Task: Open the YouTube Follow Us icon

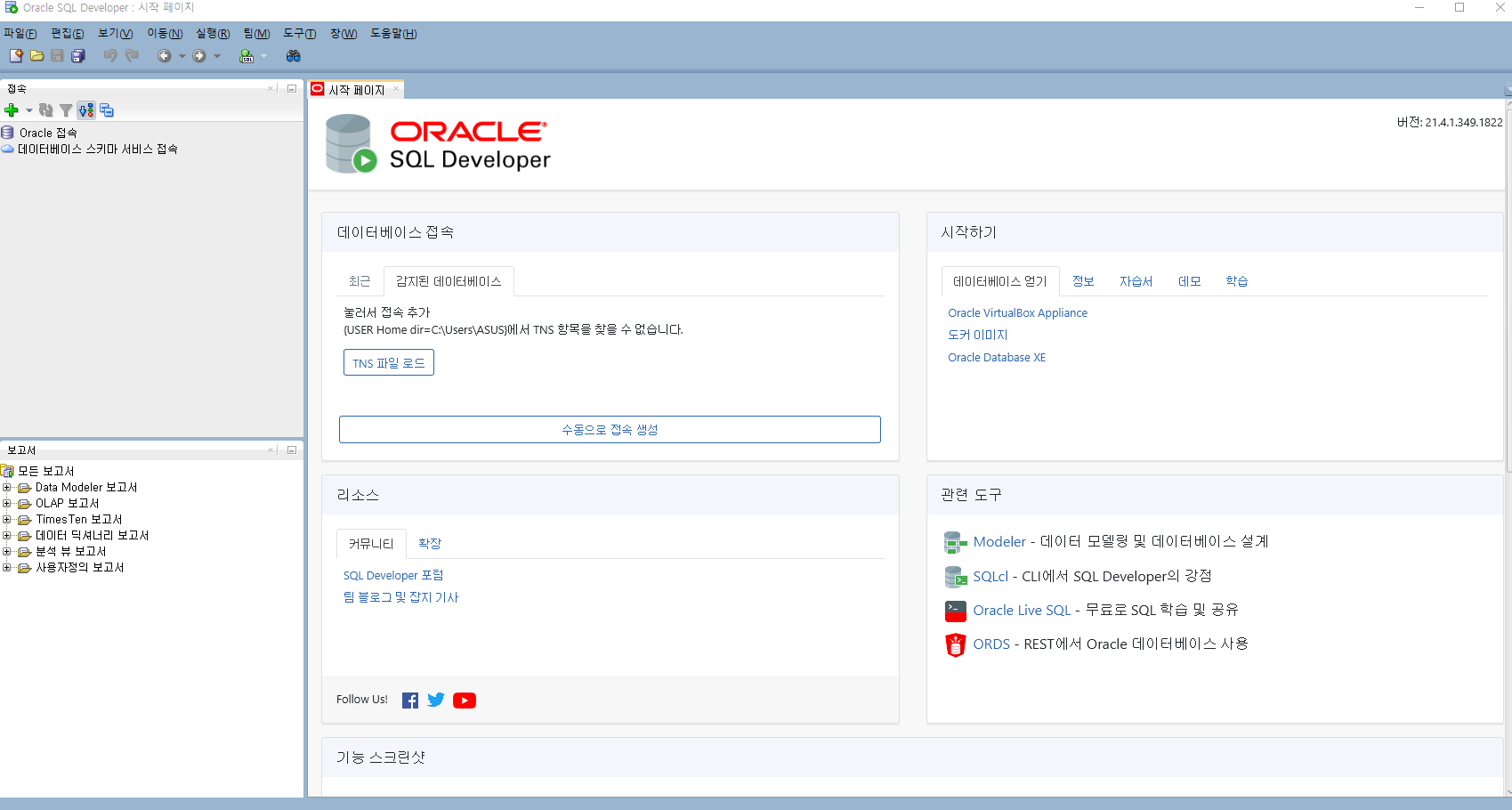Action: click(x=465, y=701)
